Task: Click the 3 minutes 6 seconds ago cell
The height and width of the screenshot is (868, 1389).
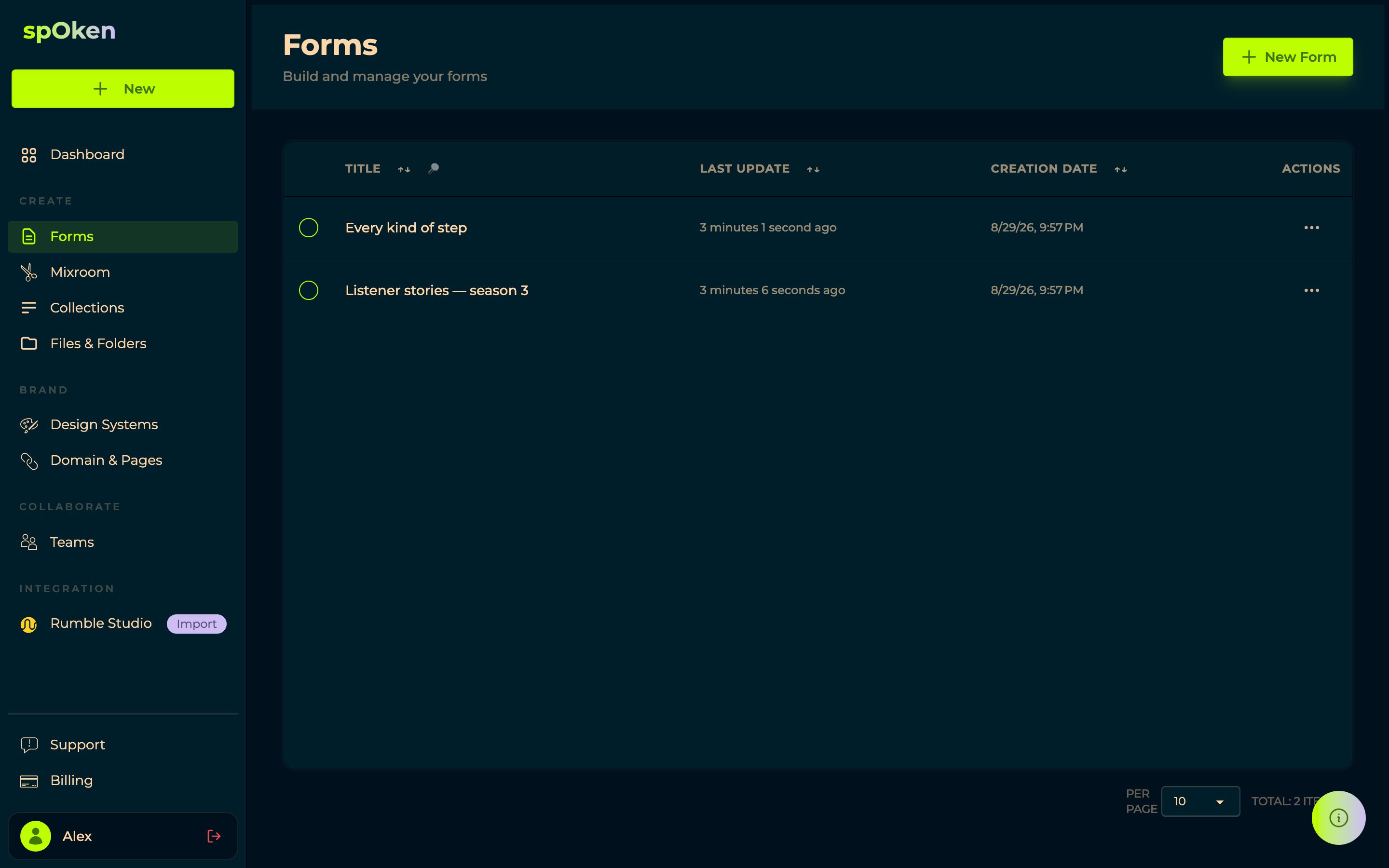Action: point(772,290)
